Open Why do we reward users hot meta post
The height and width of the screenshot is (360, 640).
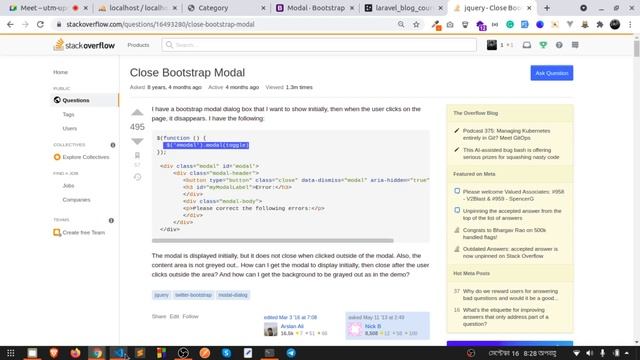(x=510, y=294)
